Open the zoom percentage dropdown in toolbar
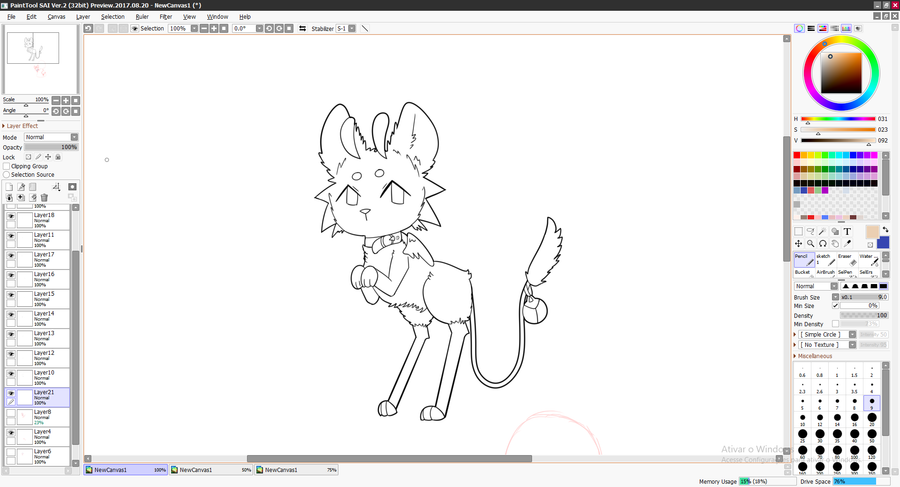Image resolution: width=900 pixels, height=487 pixels. pyautogui.click(x=194, y=28)
